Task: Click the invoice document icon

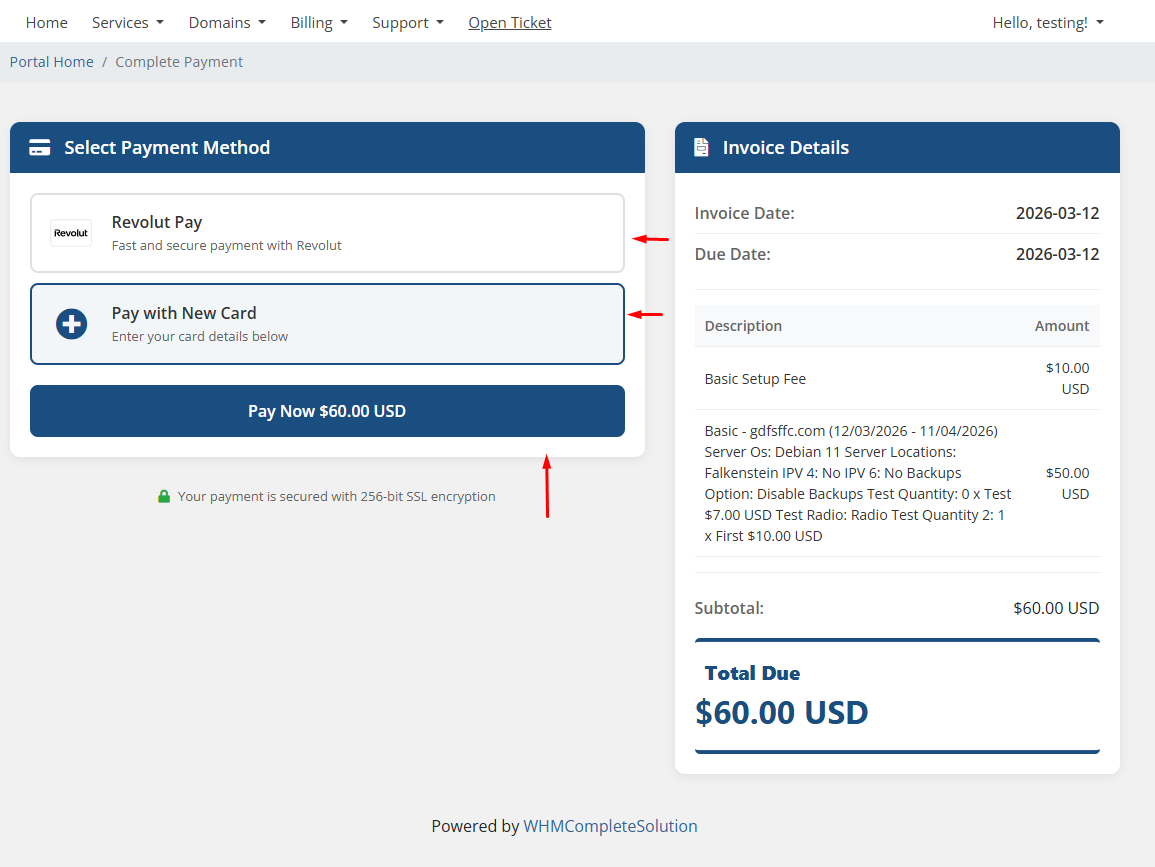Action: point(702,148)
